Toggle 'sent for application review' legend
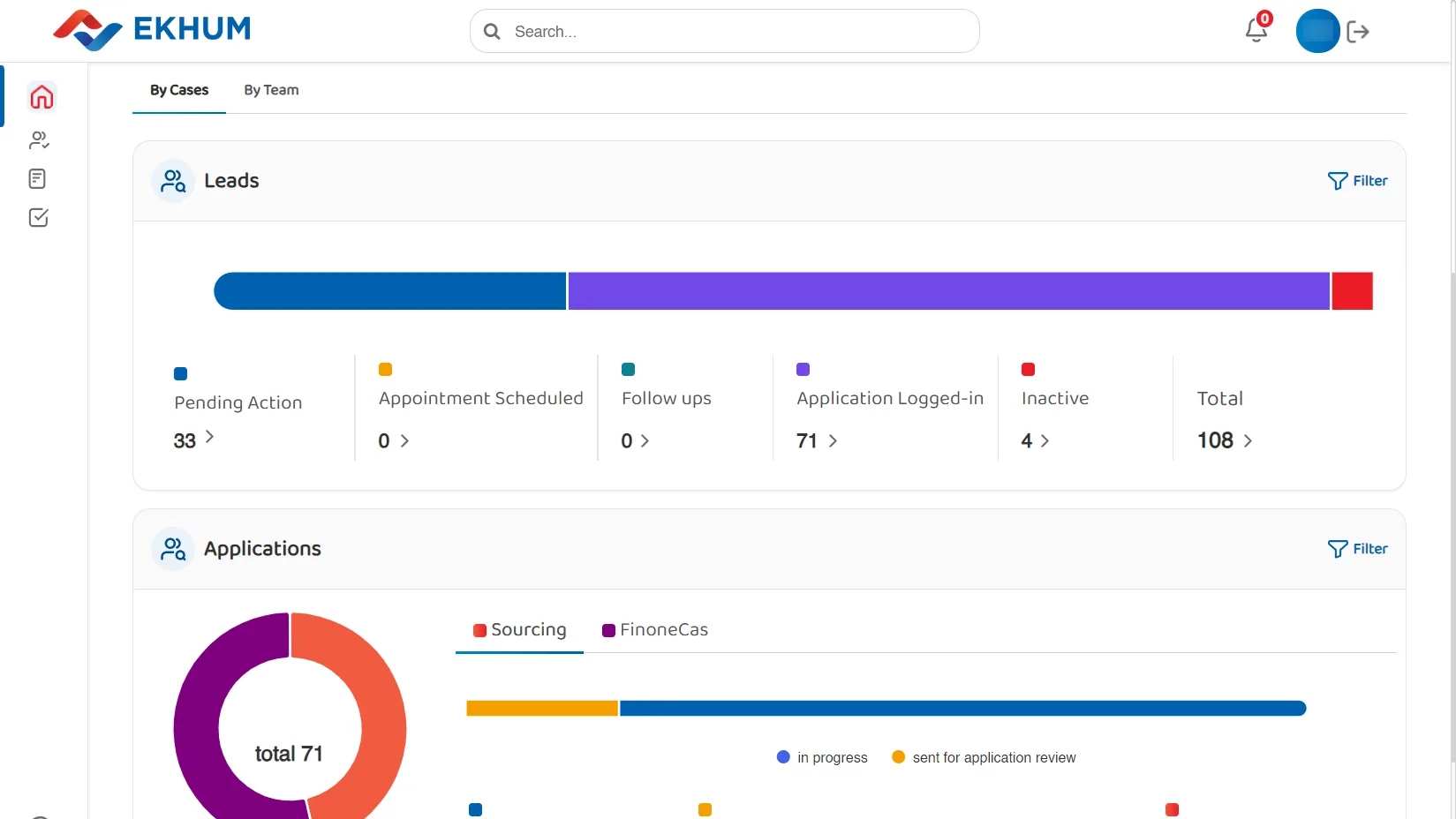Screen dimensions: 1456x819 [984, 757]
